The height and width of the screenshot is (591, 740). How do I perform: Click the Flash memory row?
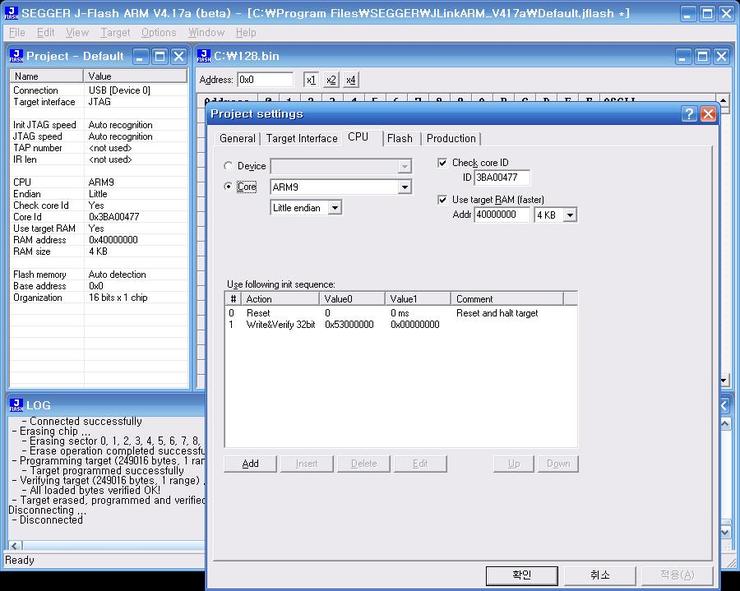click(x=99, y=275)
